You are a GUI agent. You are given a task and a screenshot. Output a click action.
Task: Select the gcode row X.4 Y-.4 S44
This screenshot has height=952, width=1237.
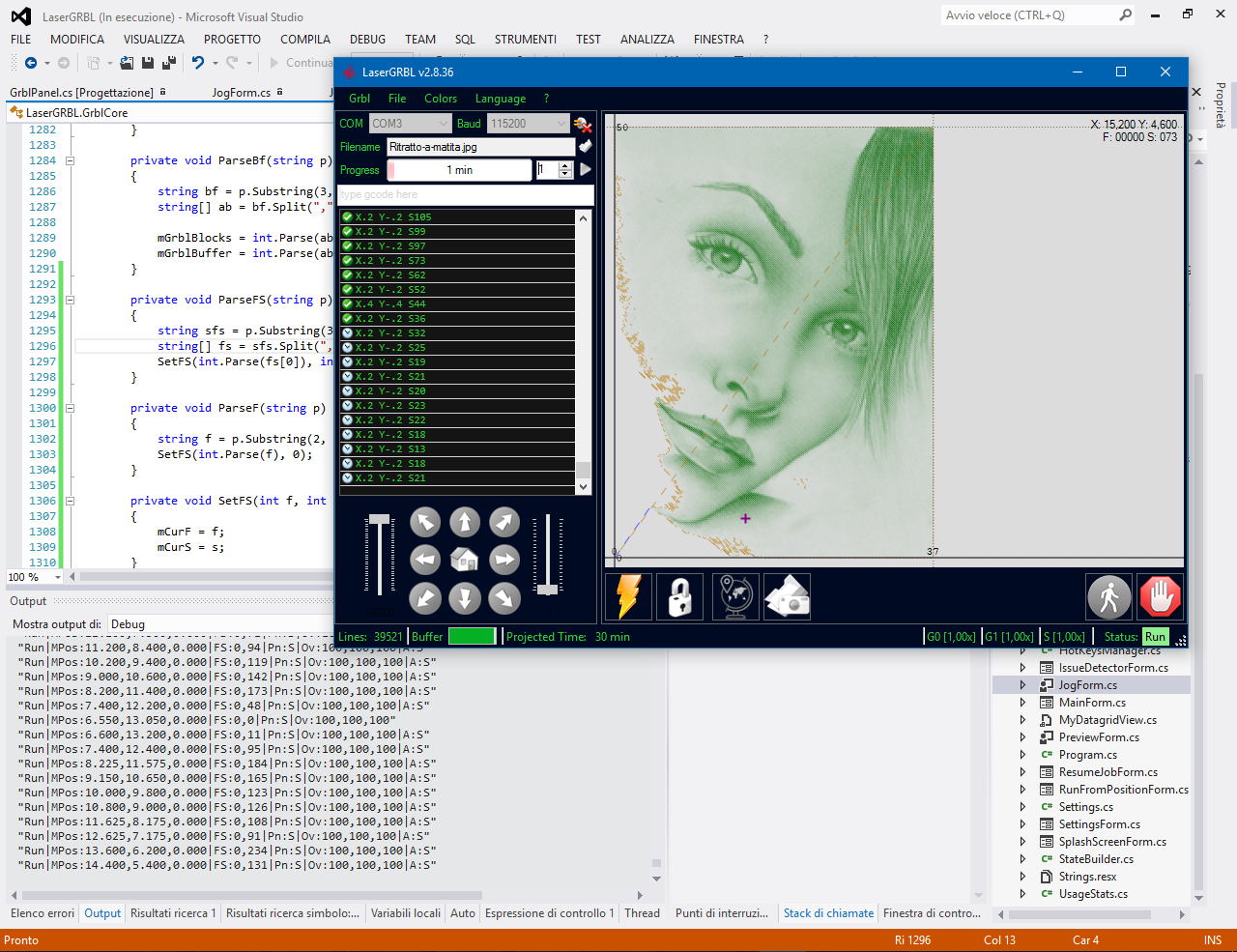pos(457,304)
